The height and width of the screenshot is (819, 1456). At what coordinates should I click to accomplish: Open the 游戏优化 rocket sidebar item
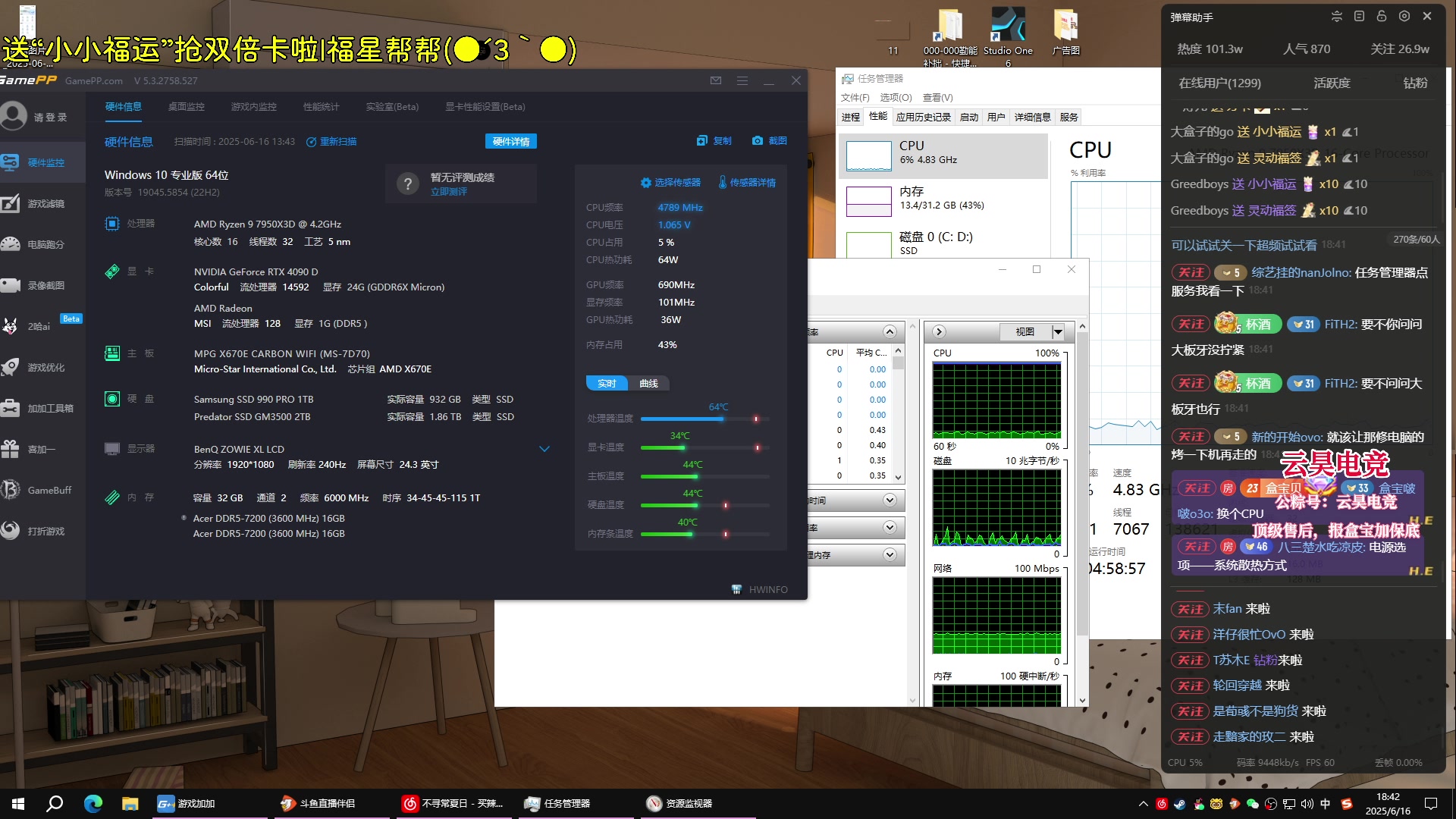click(x=42, y=367)
